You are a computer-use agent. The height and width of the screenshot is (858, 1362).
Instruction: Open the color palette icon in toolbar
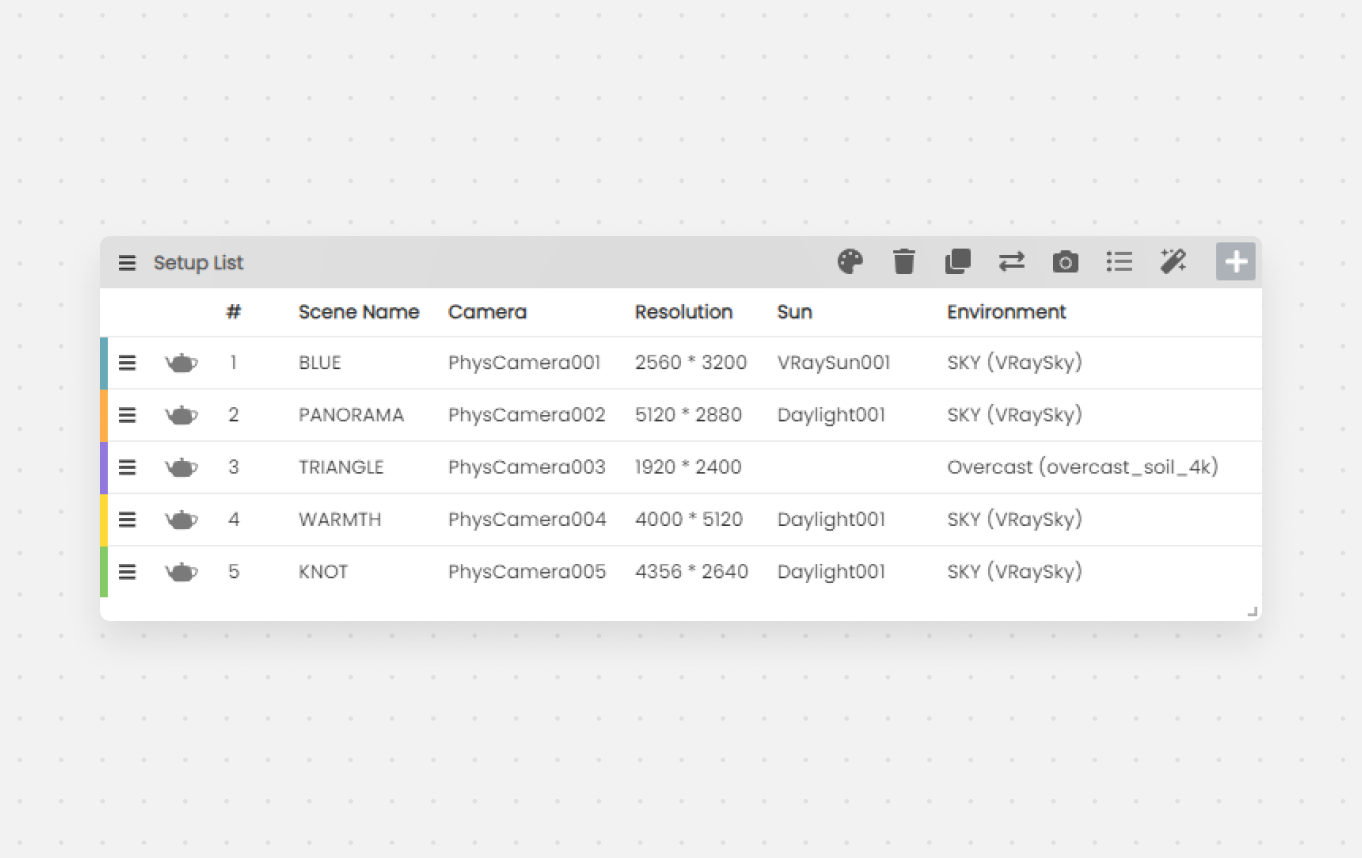tap(850, 262)
